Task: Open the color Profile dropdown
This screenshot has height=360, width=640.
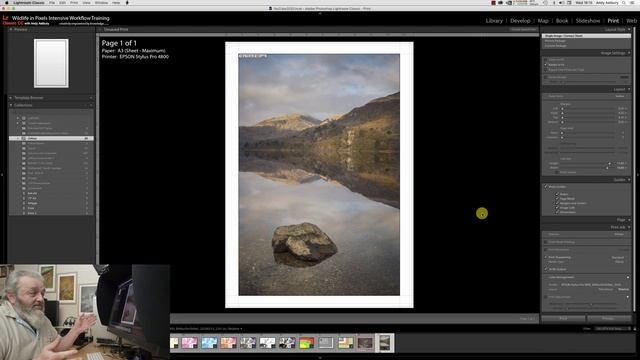Action: (591, 285)
